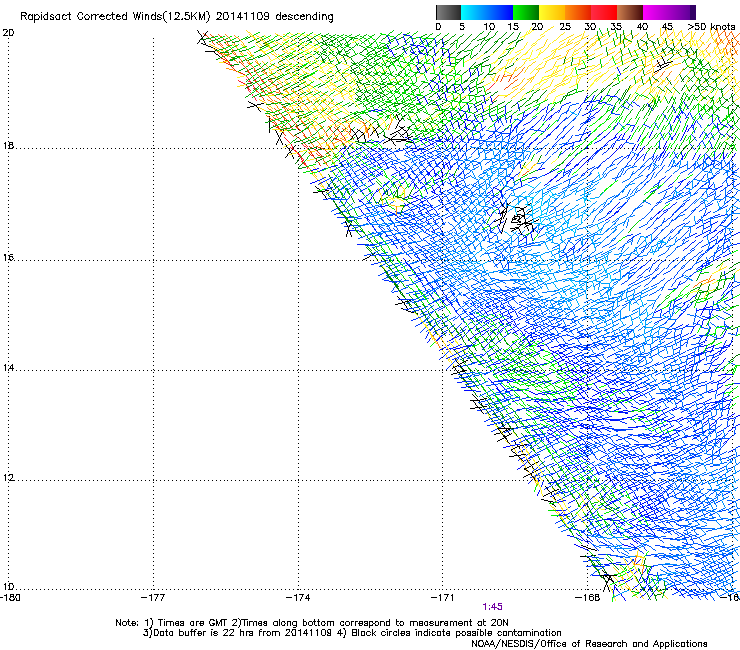Click longitude label '-180' on the axis

click(10, 598)
